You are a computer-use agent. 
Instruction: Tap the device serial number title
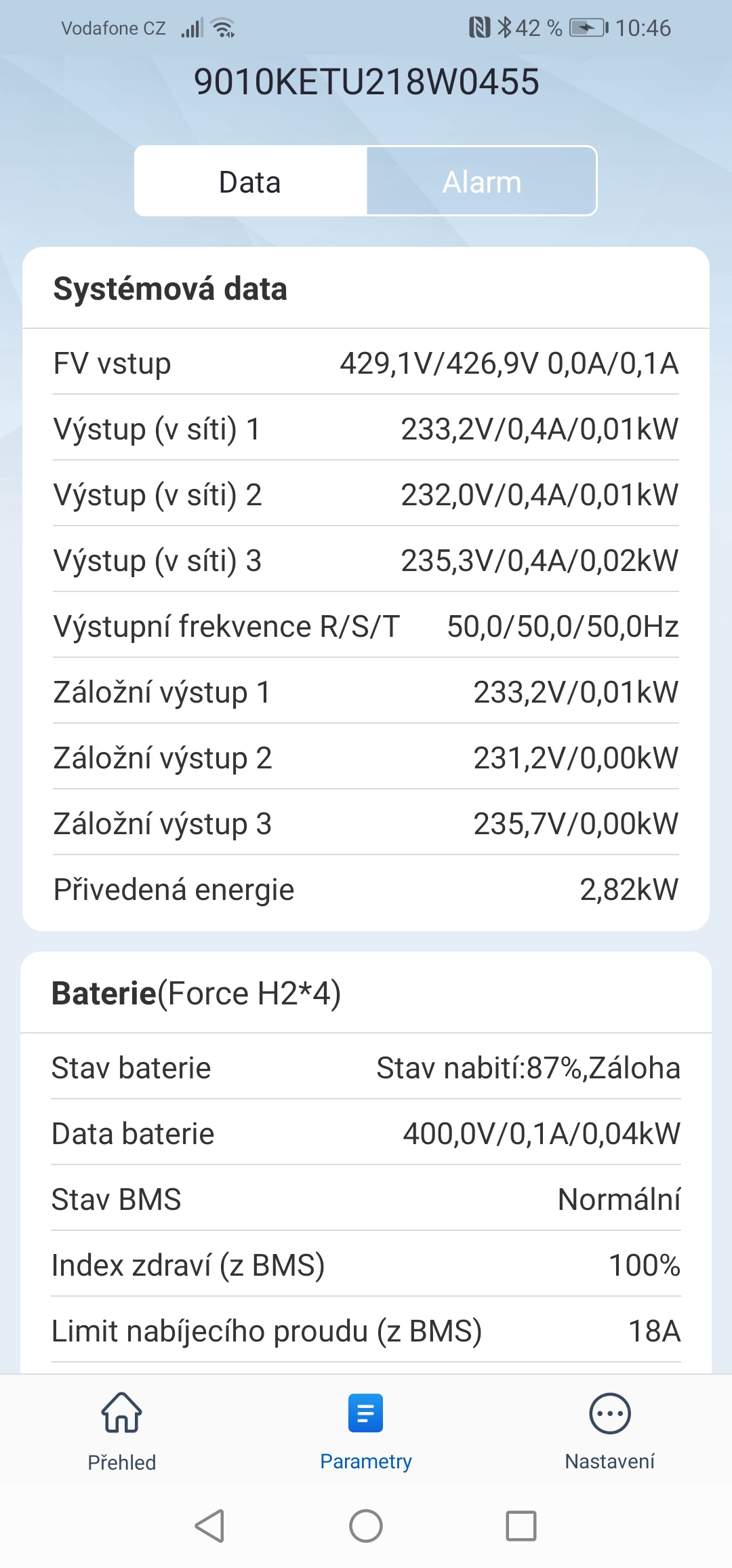366,82
